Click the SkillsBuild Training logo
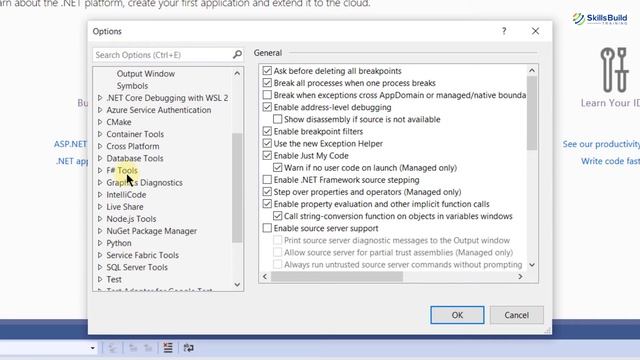This screenshot has width=640, height=360. 600,18
